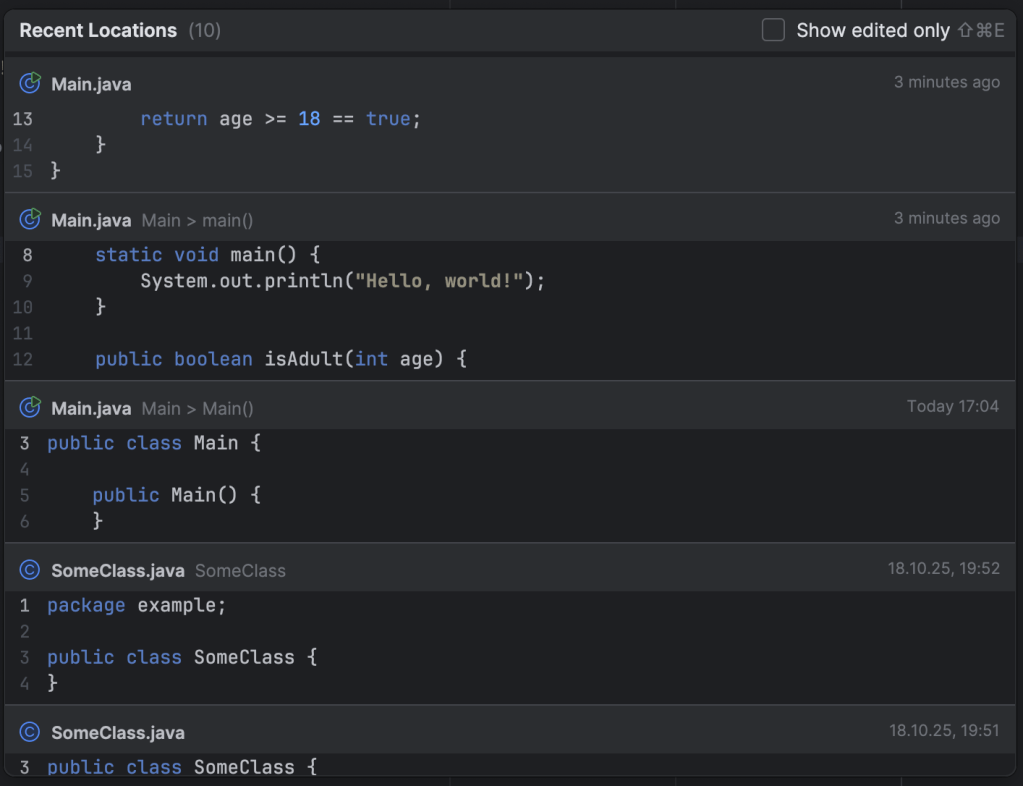Screen dimensions: 1023x786
Task: Click the 18.10.25, 19:51 timestamp
Action: [x=944, y=731]
